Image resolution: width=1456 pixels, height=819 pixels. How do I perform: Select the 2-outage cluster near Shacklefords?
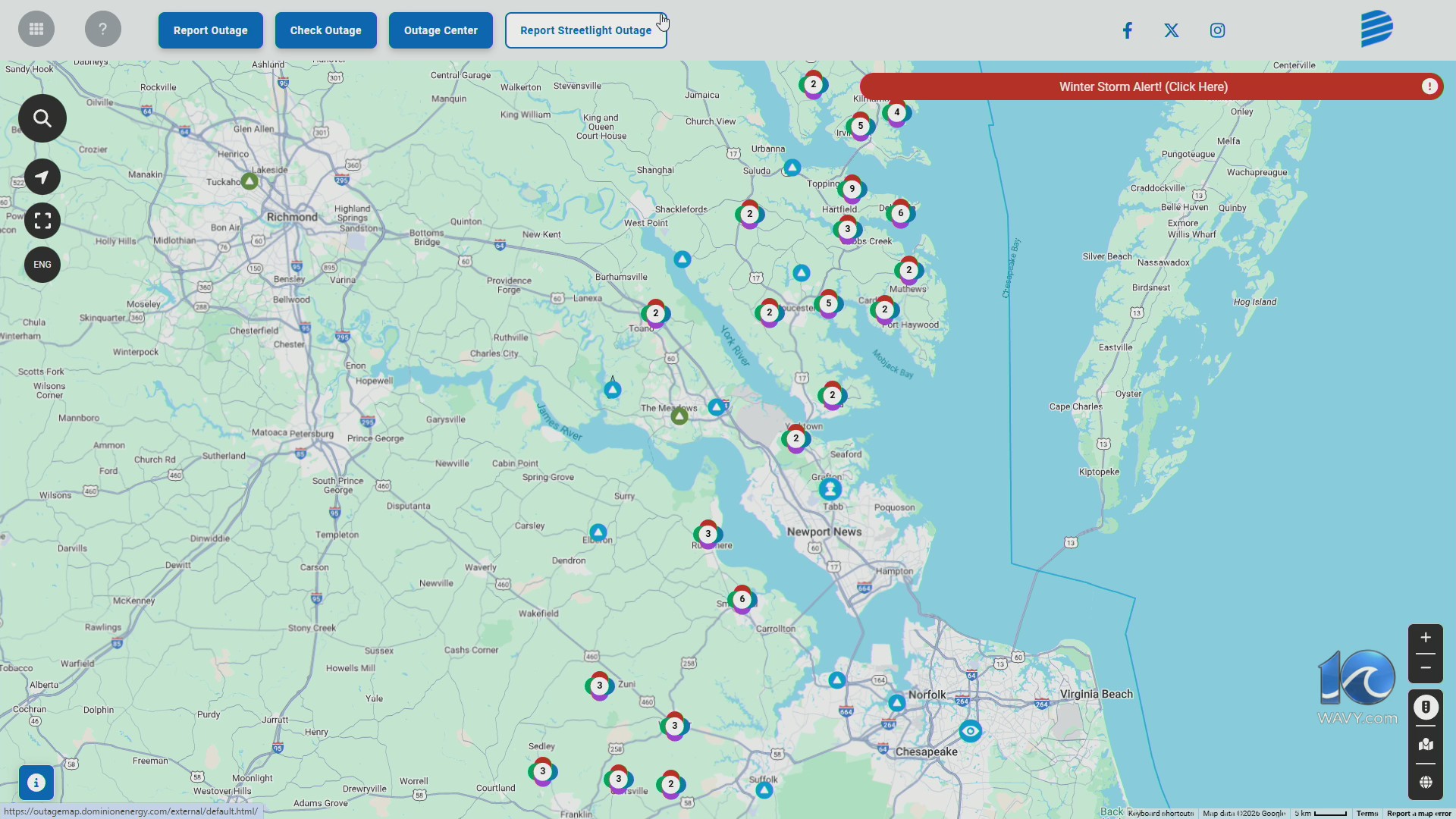click(750, 214)
